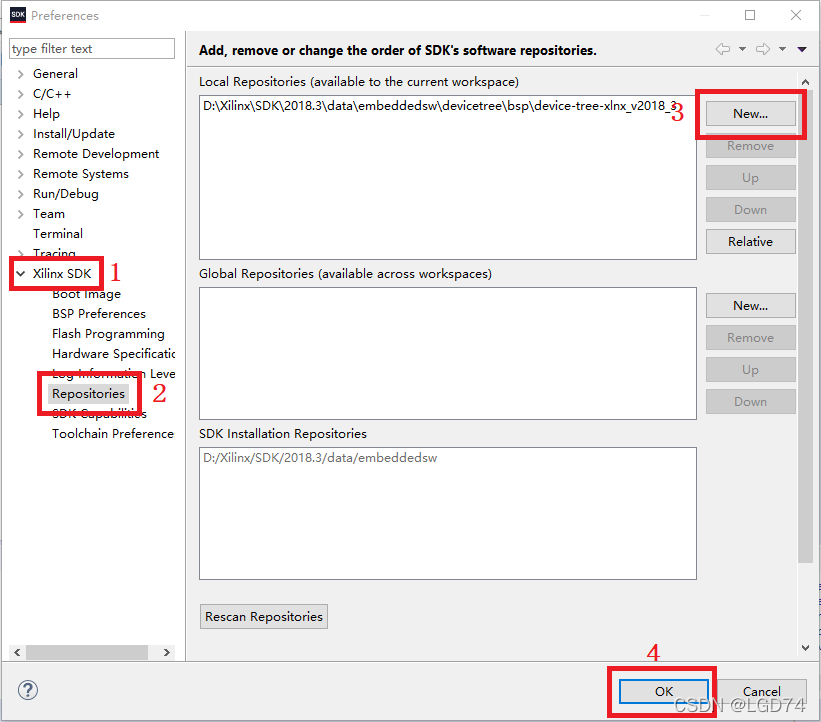The image size is (821, 722).
Task: Click the SDK icon in title bar
Action: pyautogui.click(x=18, y=15)
